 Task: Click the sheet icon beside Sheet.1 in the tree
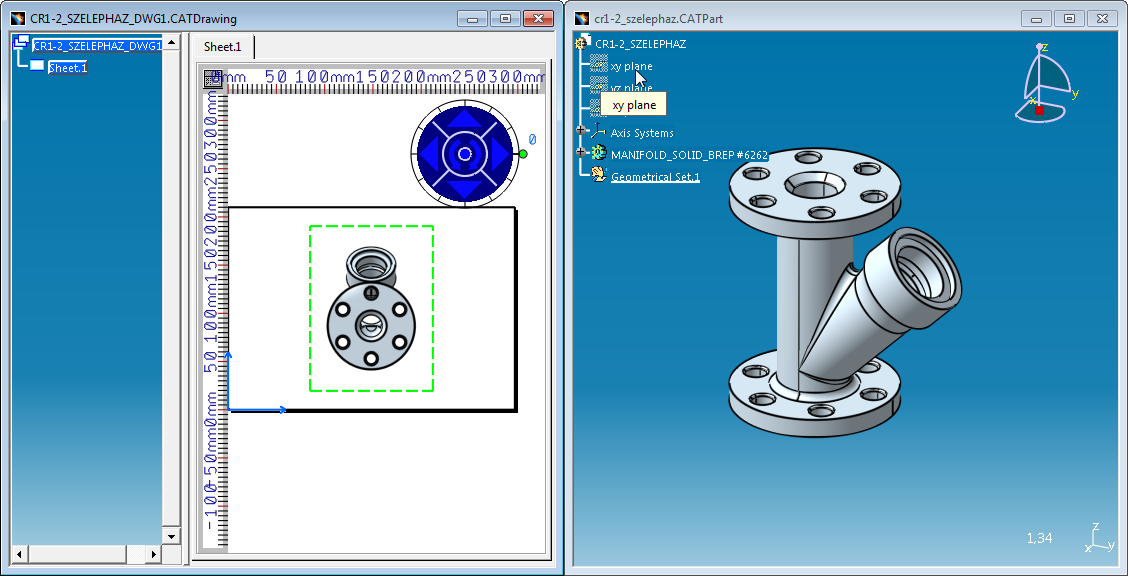pos(37,66)
